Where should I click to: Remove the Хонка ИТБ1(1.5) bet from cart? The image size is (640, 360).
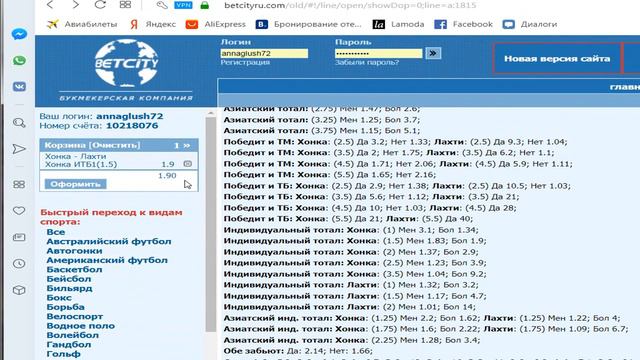click(x=187, y=164)
